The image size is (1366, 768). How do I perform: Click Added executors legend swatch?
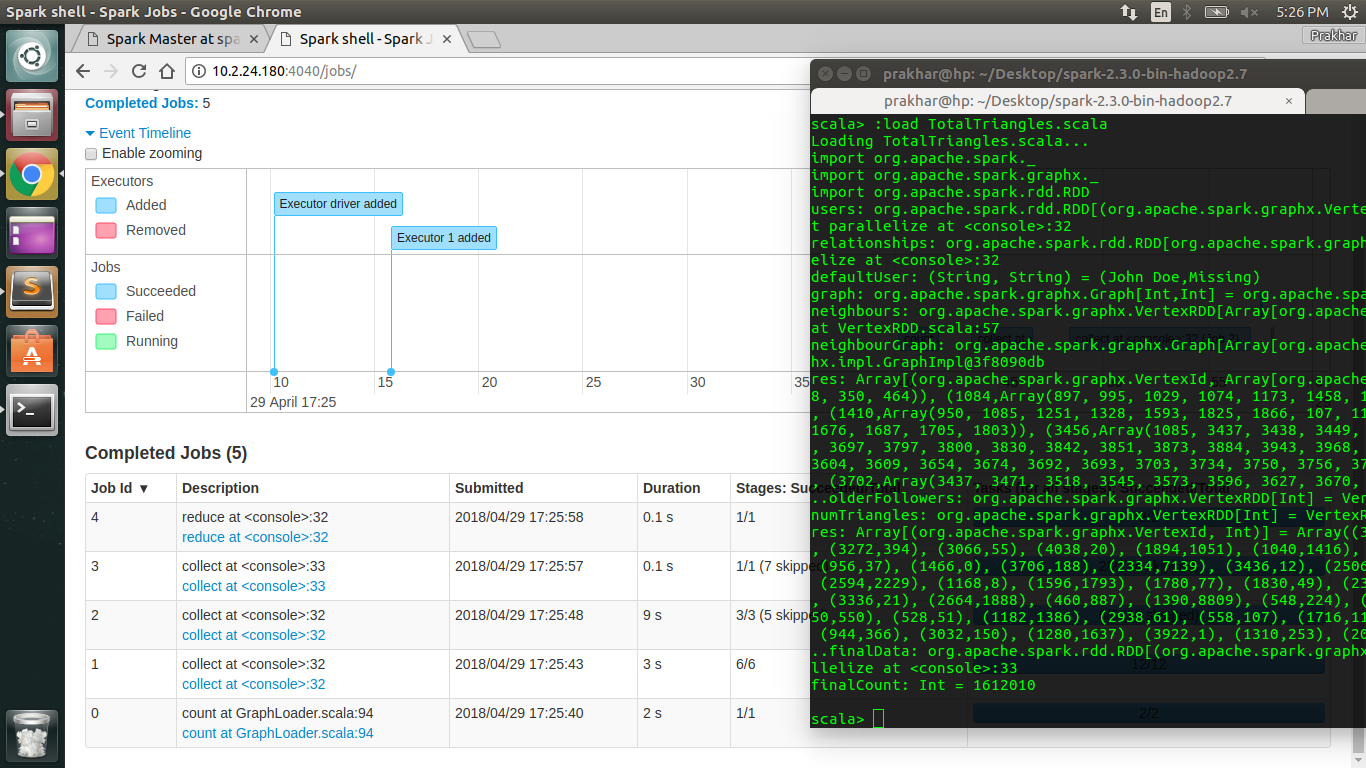pyautogui.click(x=106, y=205)
